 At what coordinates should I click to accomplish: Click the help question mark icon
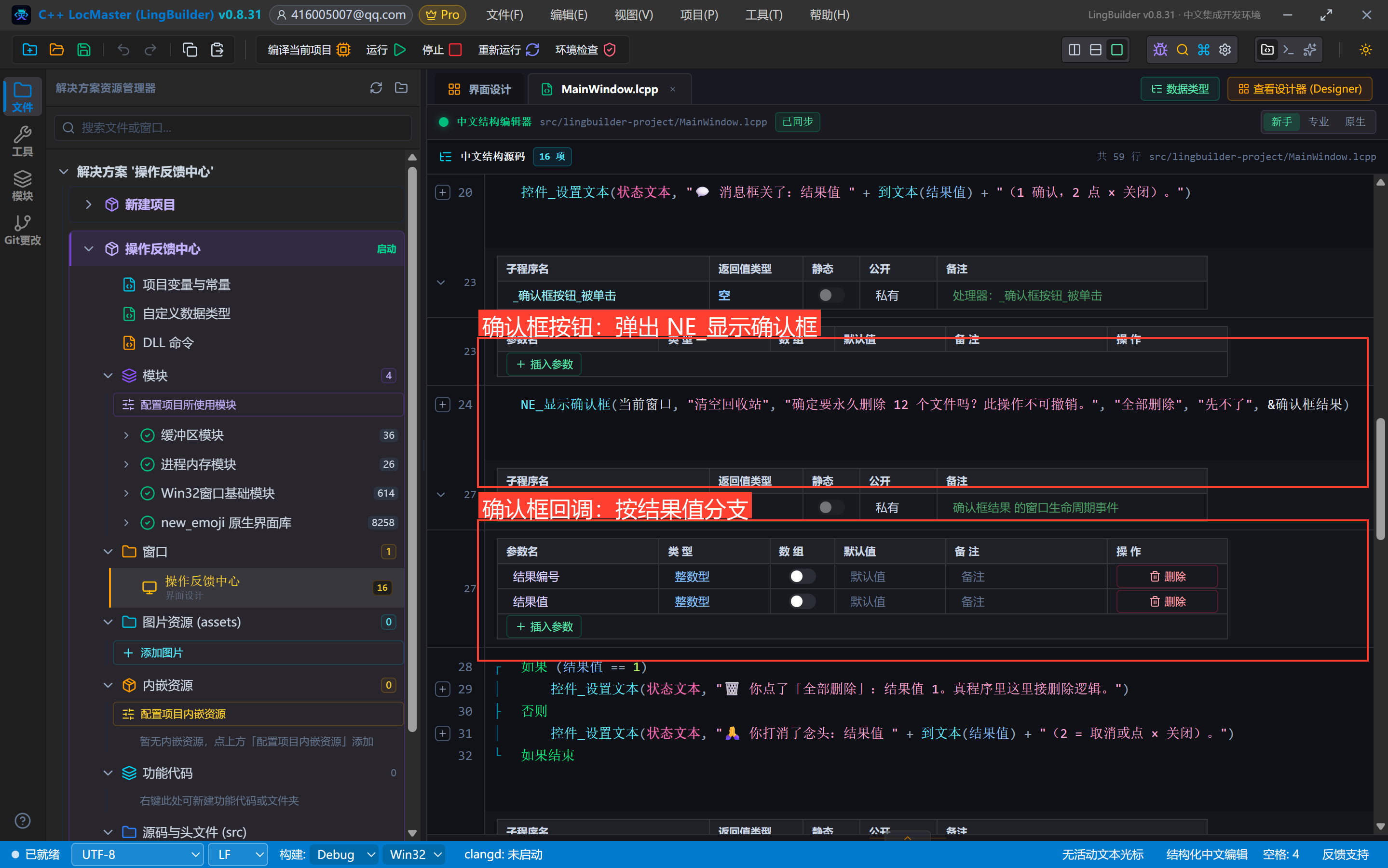tap(22, 821)
